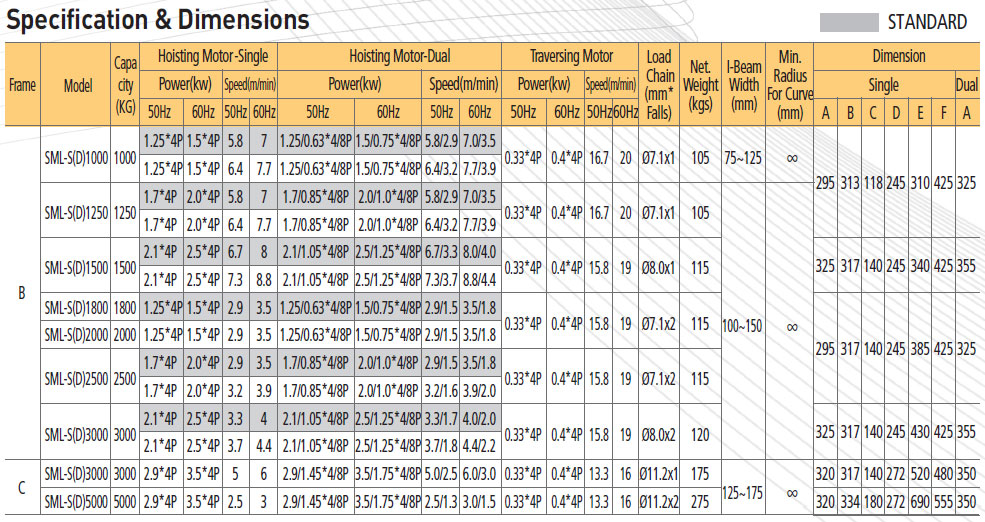
Task: Select the Frame C row label
Action: pyautogui.click(x=22, y=487)
